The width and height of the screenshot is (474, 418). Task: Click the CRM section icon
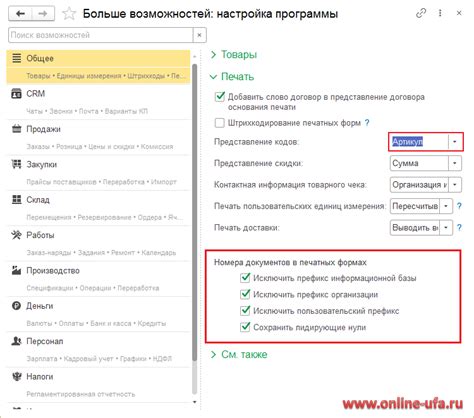pyautogui.click(x=16, y=93)
